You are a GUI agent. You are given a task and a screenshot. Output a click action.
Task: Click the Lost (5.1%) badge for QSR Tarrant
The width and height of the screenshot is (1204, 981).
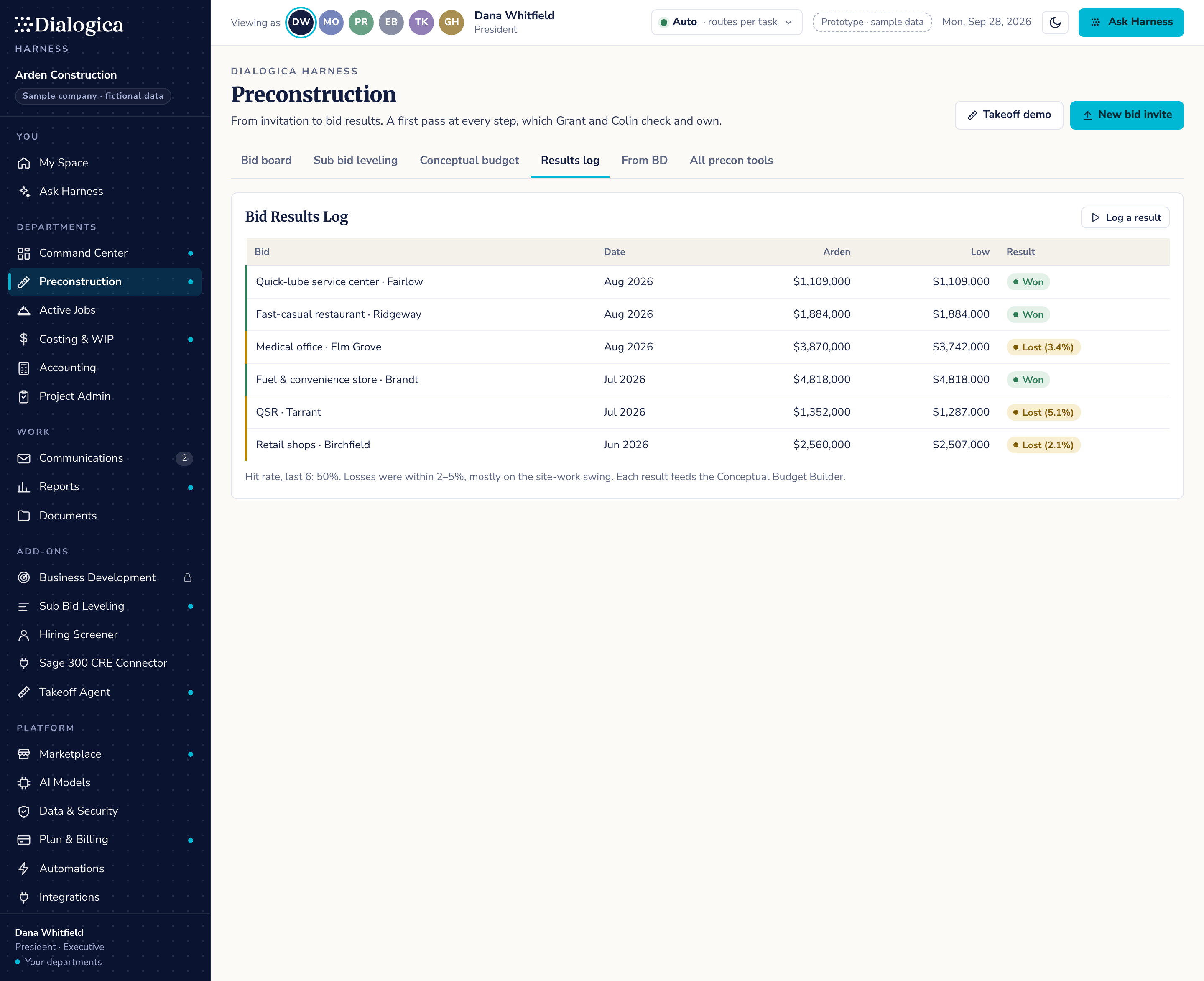click(1043, 413)
